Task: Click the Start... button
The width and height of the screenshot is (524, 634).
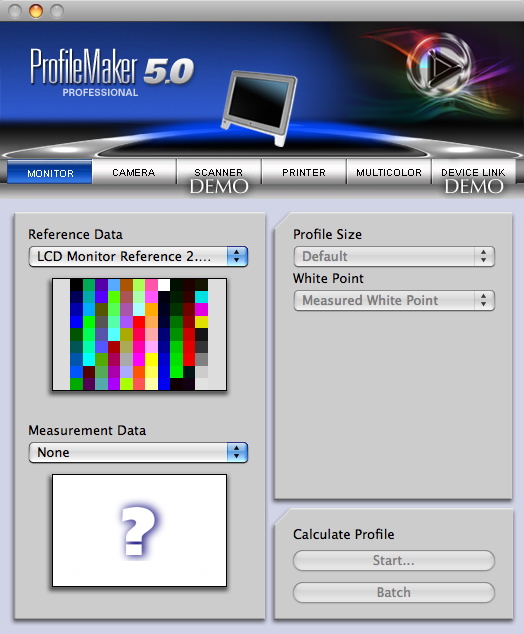Action: [x=394, y=560]
